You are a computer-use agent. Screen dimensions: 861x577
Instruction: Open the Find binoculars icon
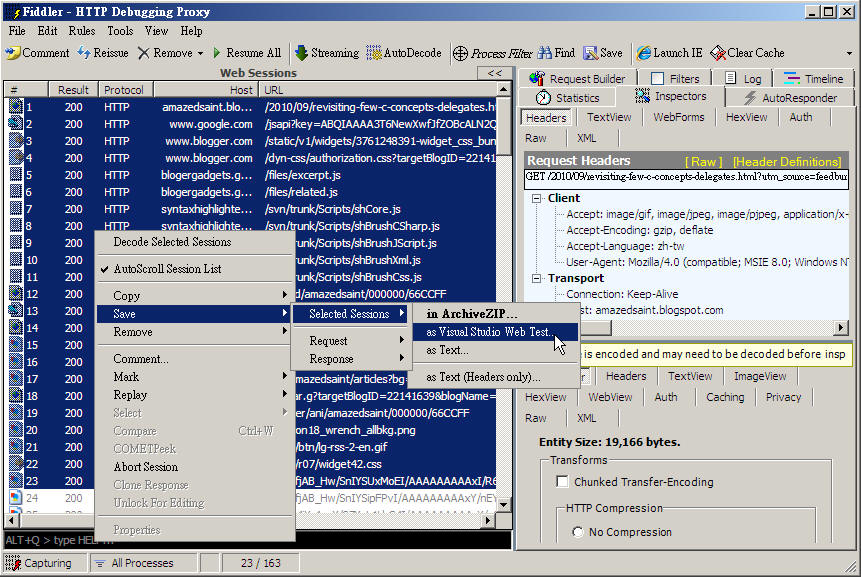click(545, 53)
